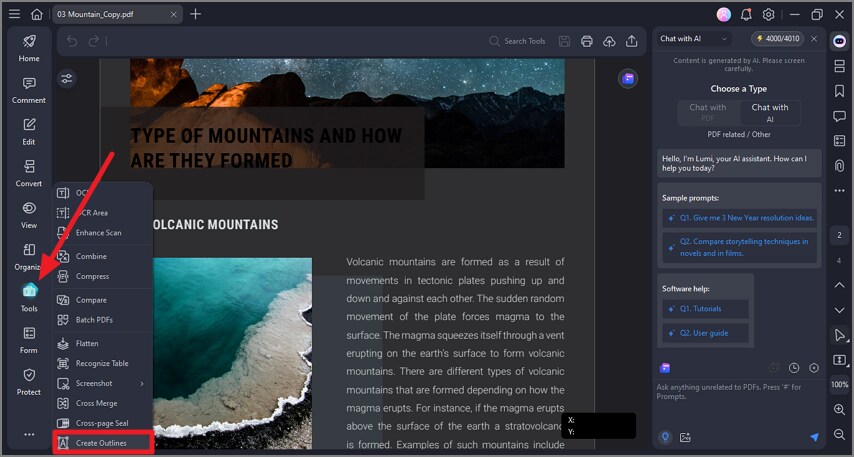The height and width of the screenshot is (457, 854).
Task: Click the Search Tools field
Action: (x=517, y=41)
